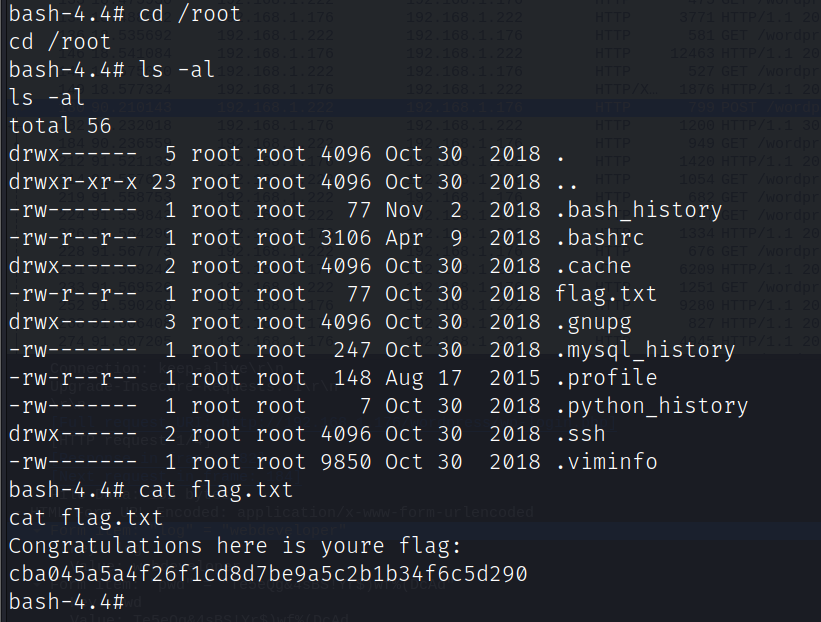Click the .bash_history file entry
Image resolution: width=821 pixels, height=622 pixels.
click(x=638, y=210)
